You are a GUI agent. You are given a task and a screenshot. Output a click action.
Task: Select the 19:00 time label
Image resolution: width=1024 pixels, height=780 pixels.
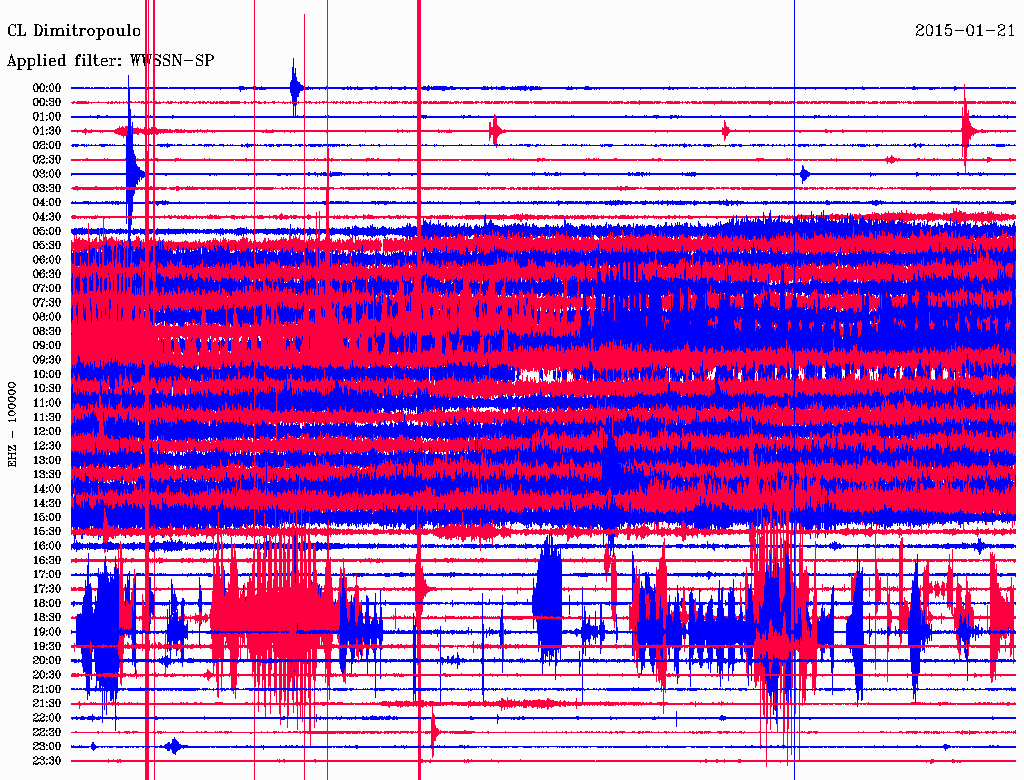tap(47, 632)
